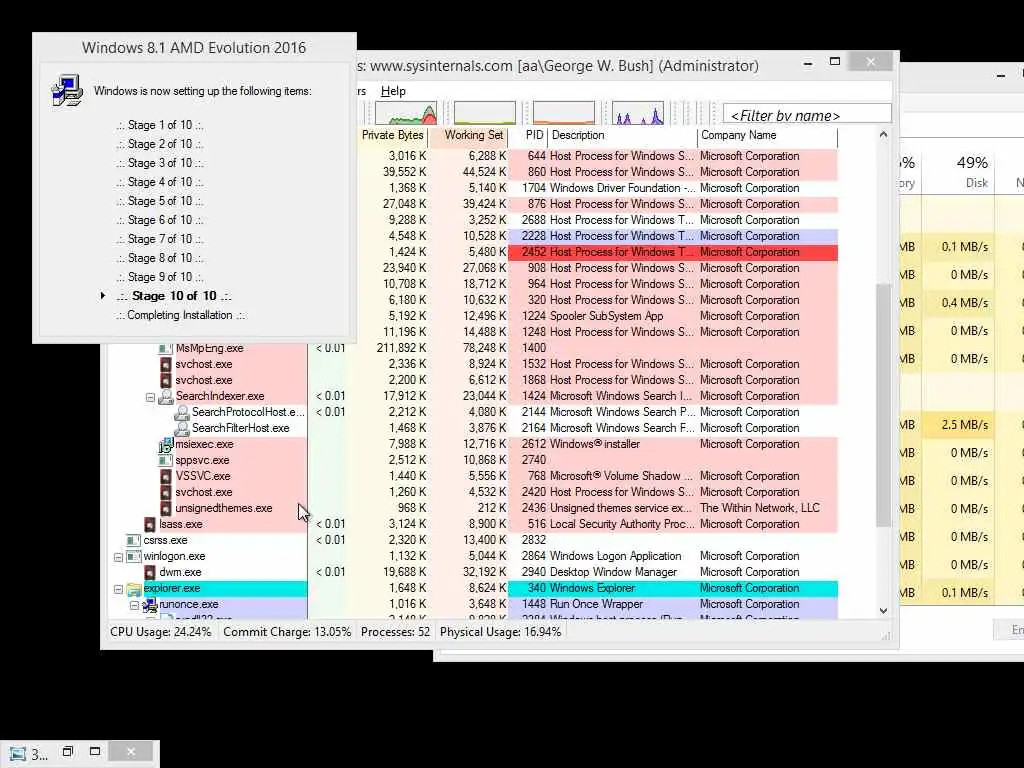Click the csrss.exe process icon
The width and height of the screenshot is (1024, 768).
[x=134, y=540]
